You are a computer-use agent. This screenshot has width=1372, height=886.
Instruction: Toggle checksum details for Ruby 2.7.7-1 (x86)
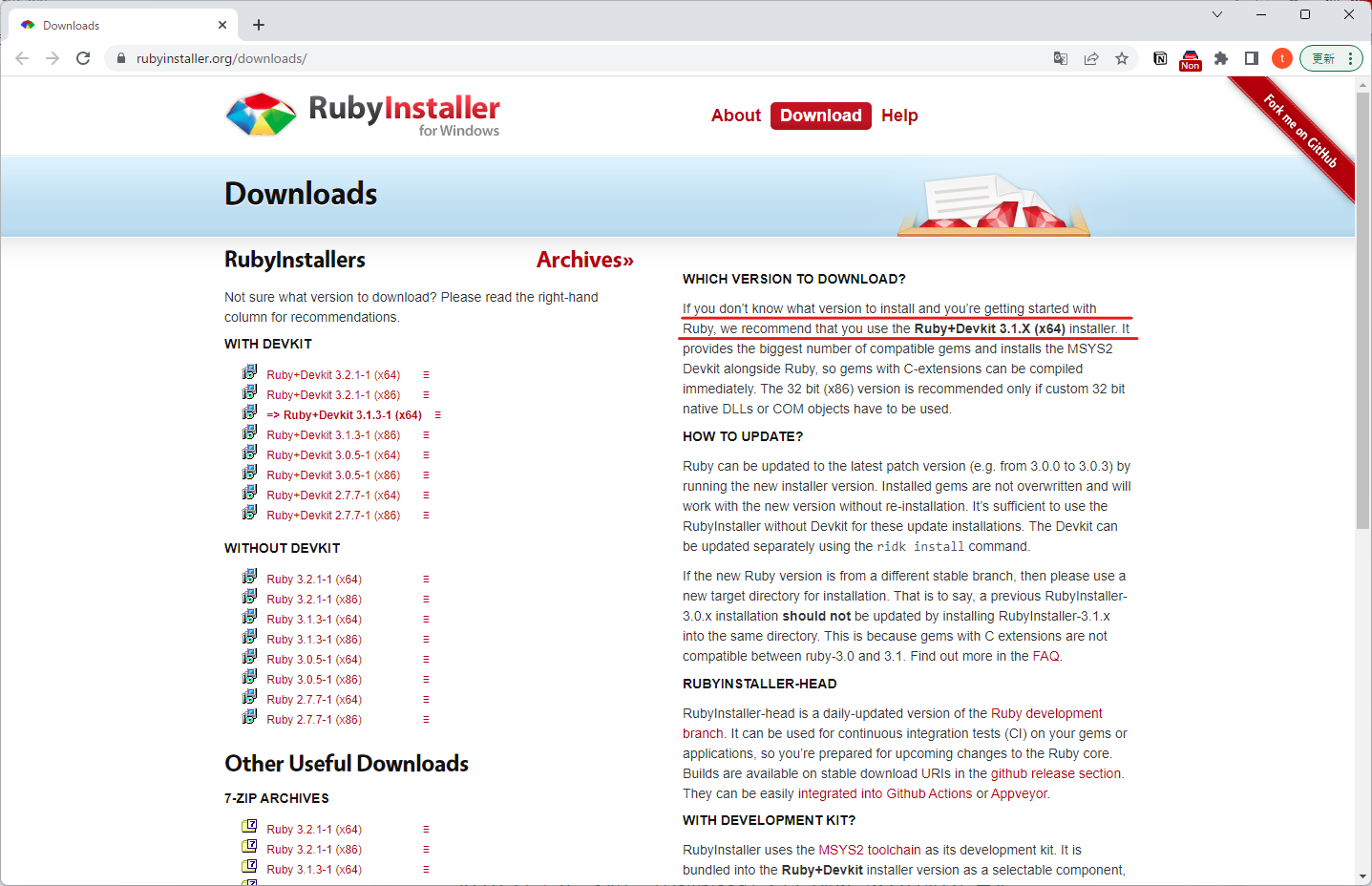[x=424, y=719]
